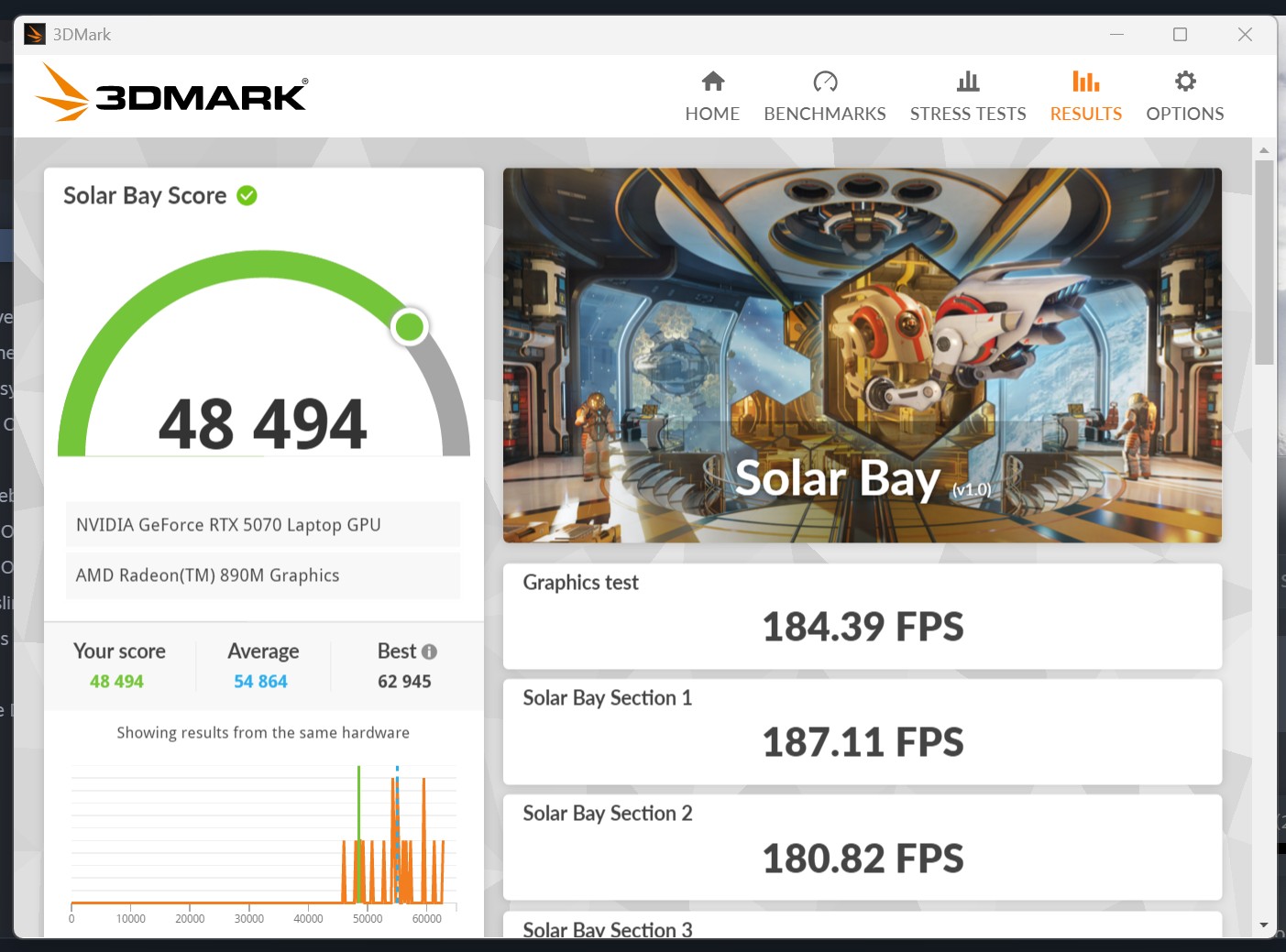This screenshot has width=1286, height=952.
Task: Open the Benchmarks speedometer section
Action: 824,95
